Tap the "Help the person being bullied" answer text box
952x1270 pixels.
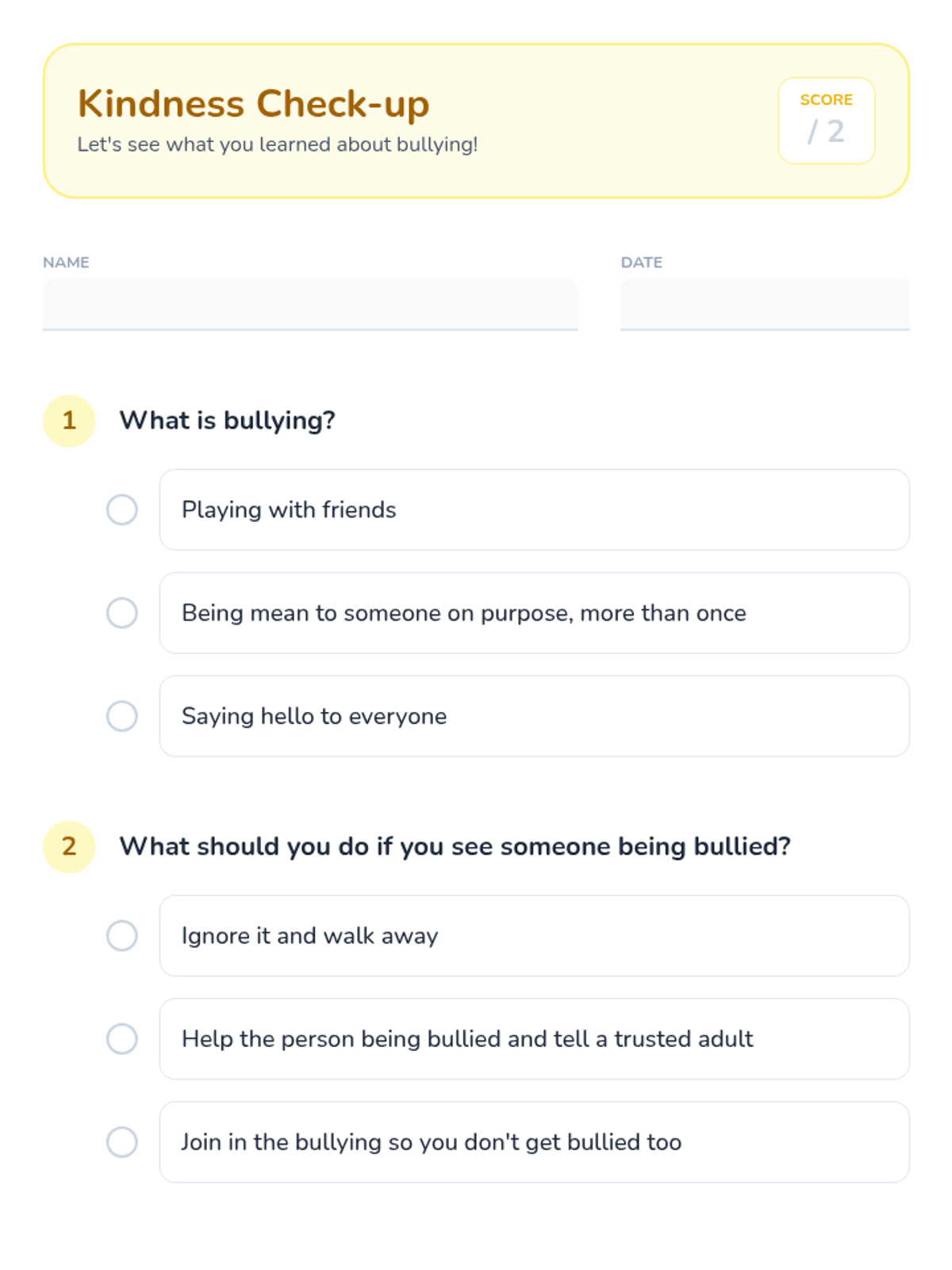pyautogui.click(x=534, y=1039)
